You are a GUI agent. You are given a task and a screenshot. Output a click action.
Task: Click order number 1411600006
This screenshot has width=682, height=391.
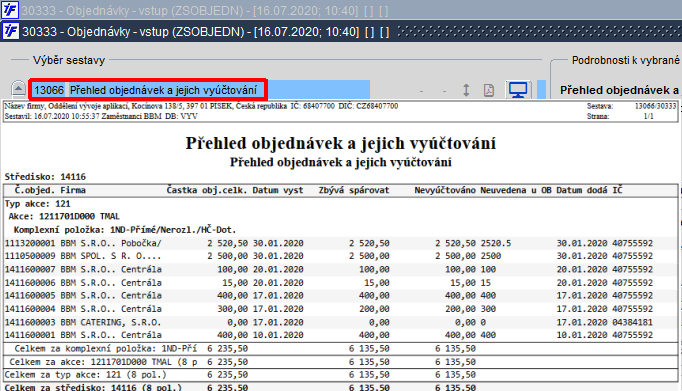pos(30,283)
